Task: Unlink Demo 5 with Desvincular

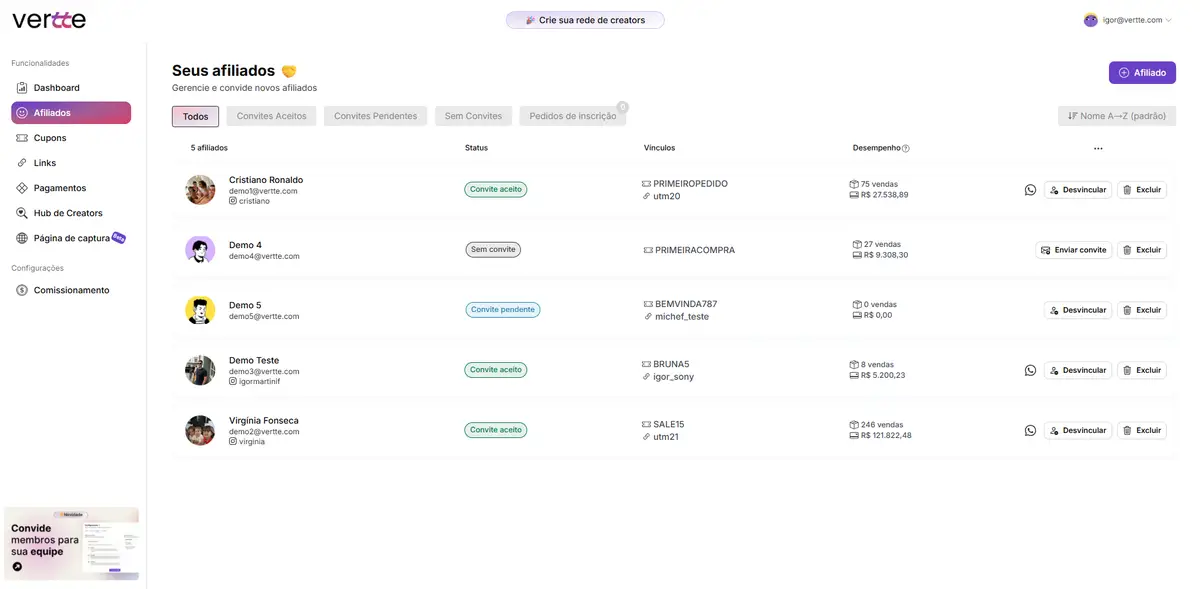Action: (x=1078, y=309)
